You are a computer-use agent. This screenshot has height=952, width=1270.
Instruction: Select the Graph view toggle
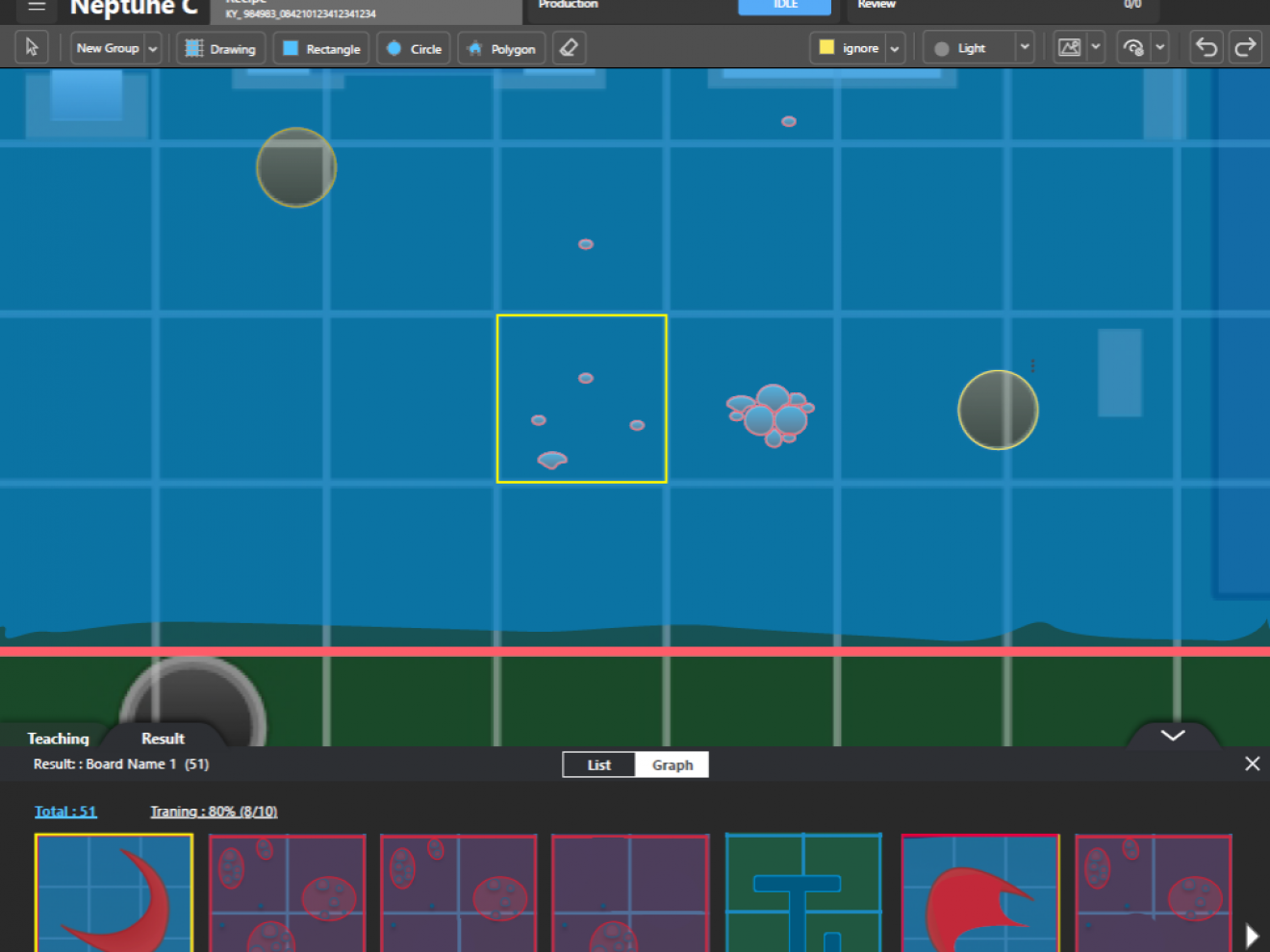coord(673,764)
